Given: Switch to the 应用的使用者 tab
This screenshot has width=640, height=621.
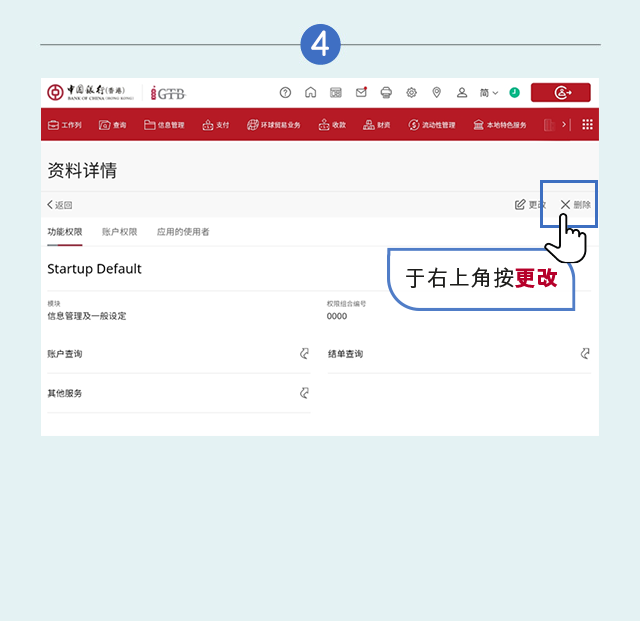Looking at the screenshot, I should pos(183,232).
